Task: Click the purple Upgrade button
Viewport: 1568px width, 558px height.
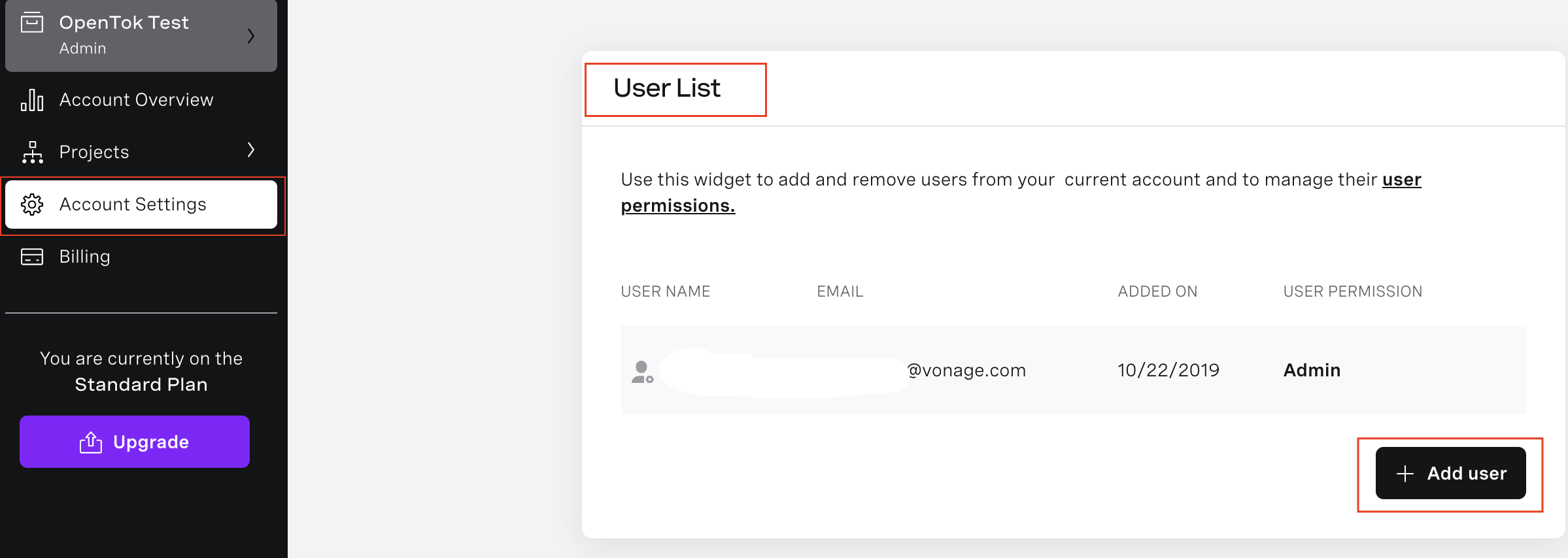Action: point(135,442)
